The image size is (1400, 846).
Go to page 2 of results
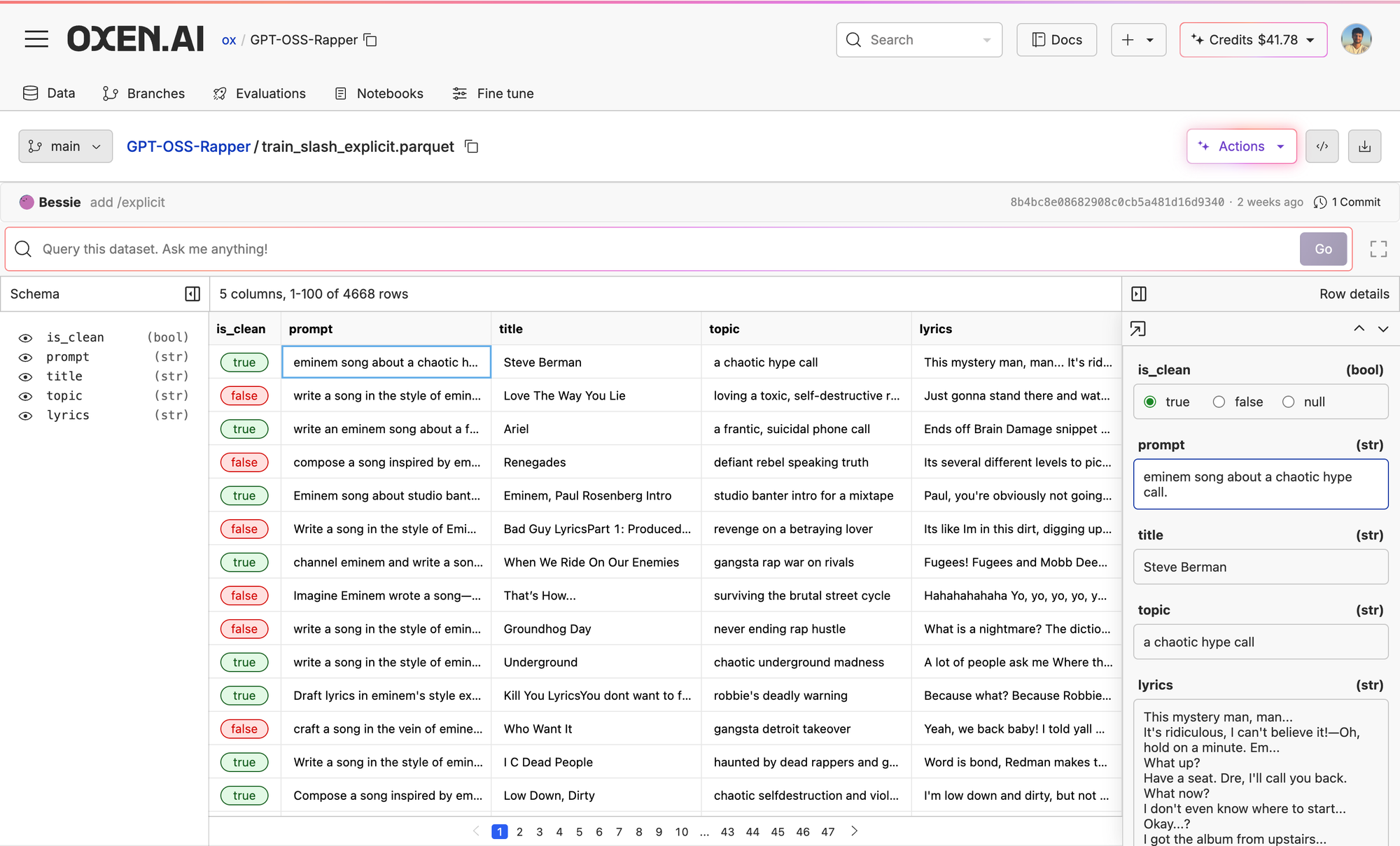pyautogui.click(x=519, y=831)
